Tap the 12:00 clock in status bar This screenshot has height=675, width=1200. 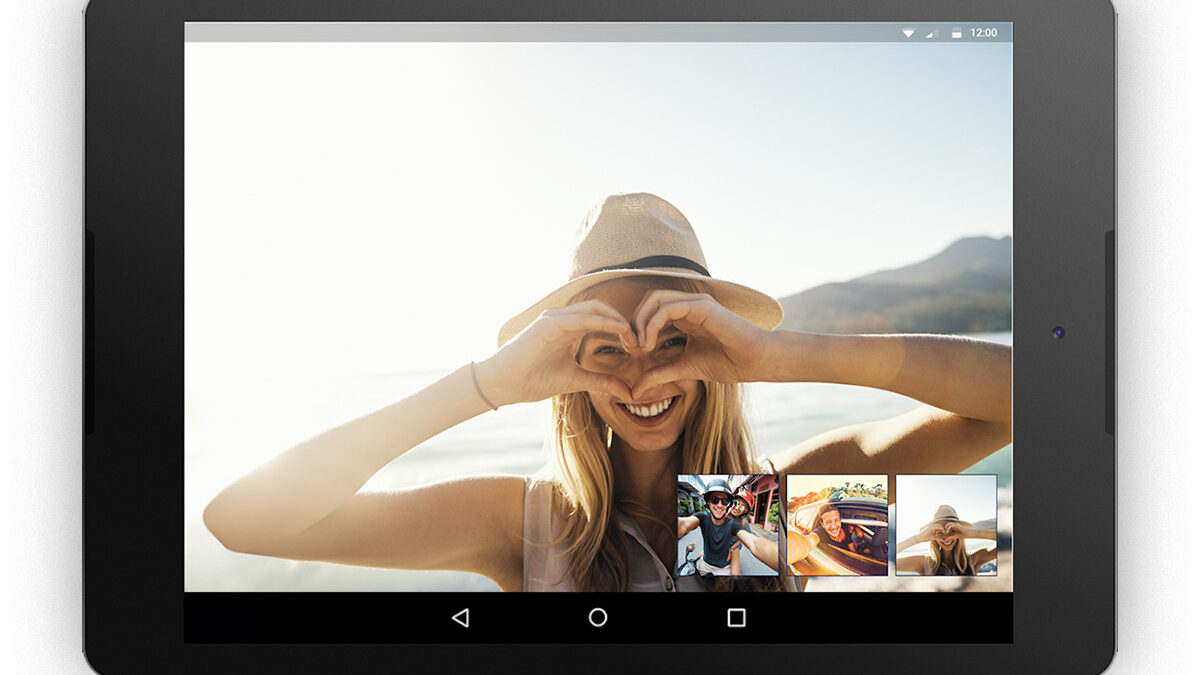(x=984, y=33)
